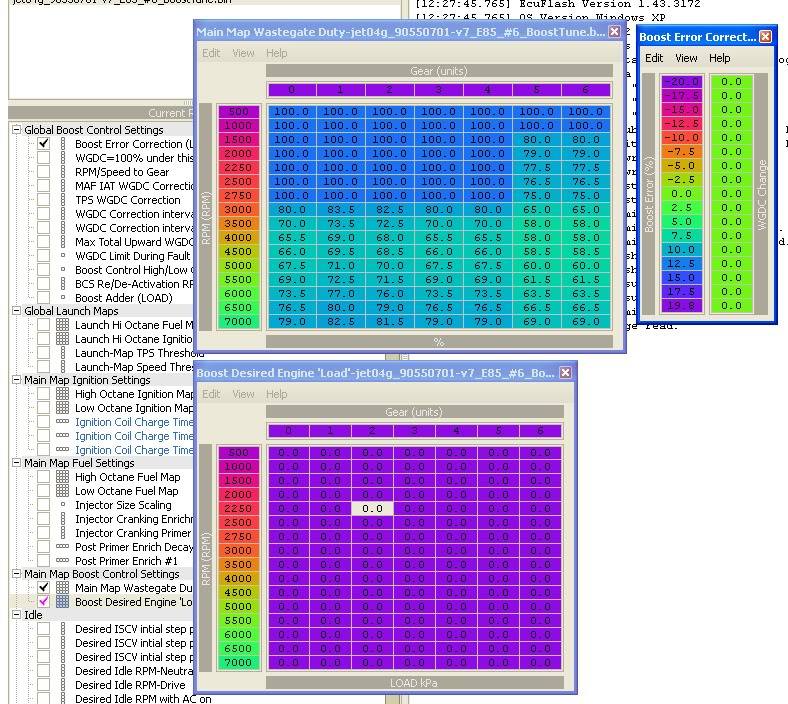Click the grid icon beside High Octane Fuel Map
Image resolution: width=788 pixels, height=704 pixels.
click(x=62, y=477)
